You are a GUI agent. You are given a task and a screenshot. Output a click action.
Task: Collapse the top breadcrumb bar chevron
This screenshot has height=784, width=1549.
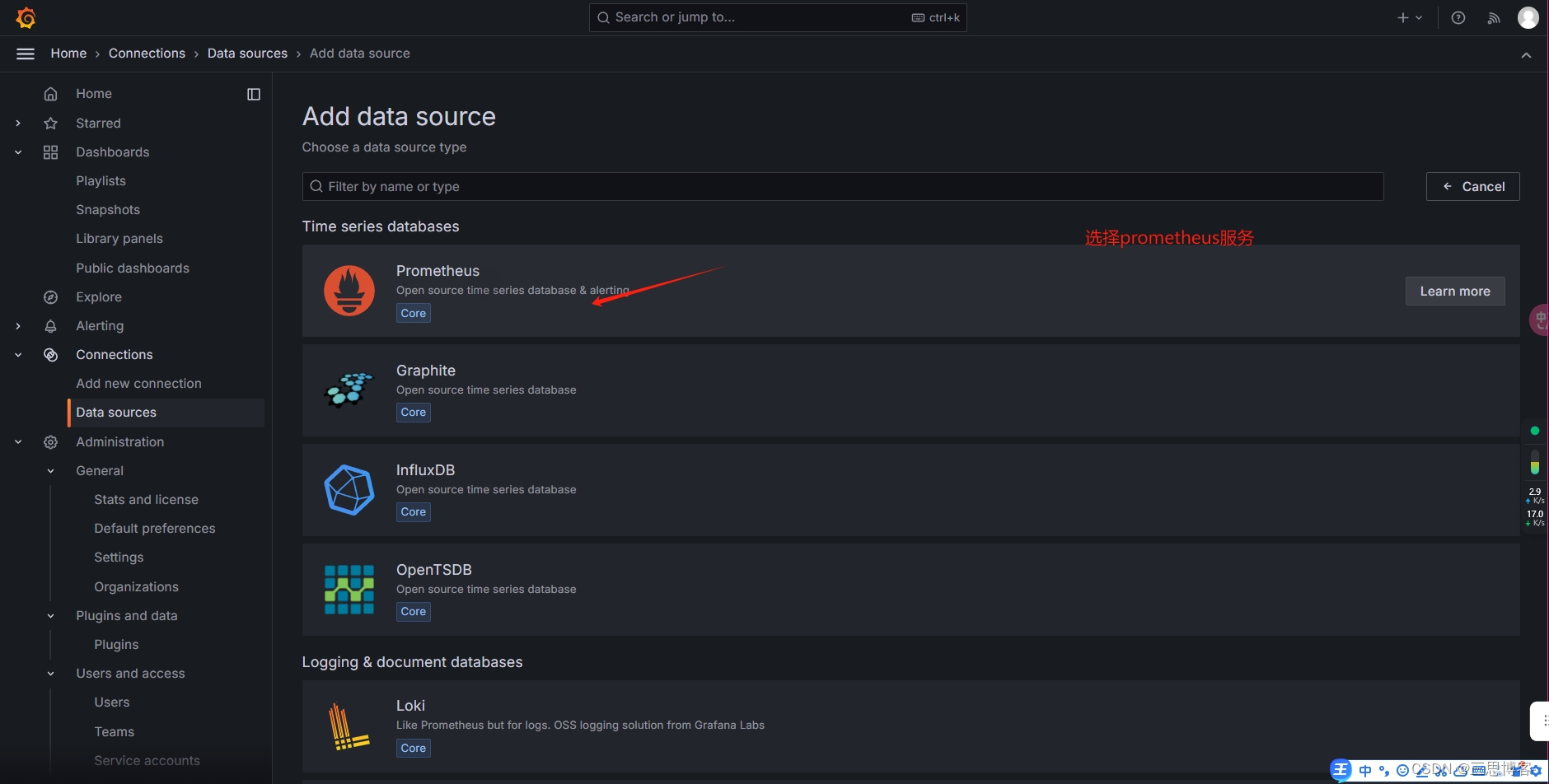click(x=1526, y=54)
